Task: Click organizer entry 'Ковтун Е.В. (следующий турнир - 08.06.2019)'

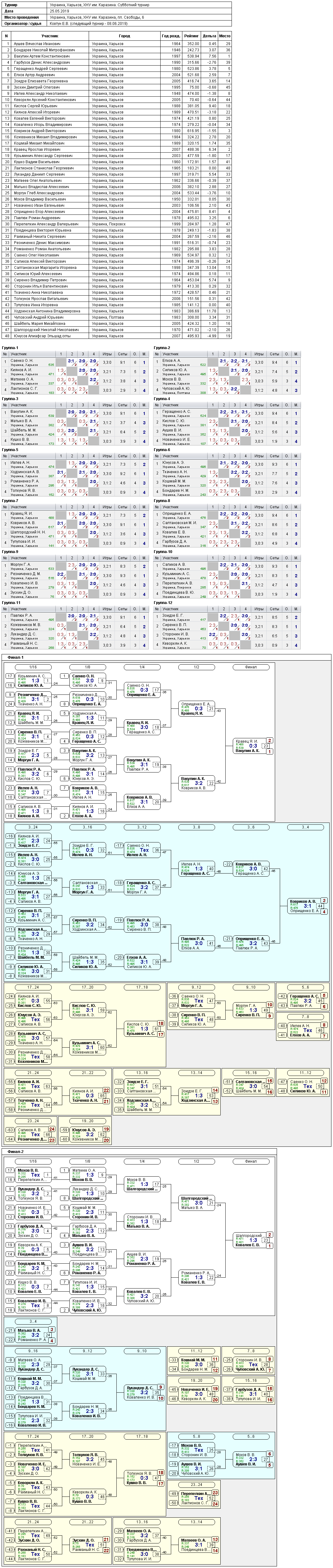Action: click(x=88, y=24)
